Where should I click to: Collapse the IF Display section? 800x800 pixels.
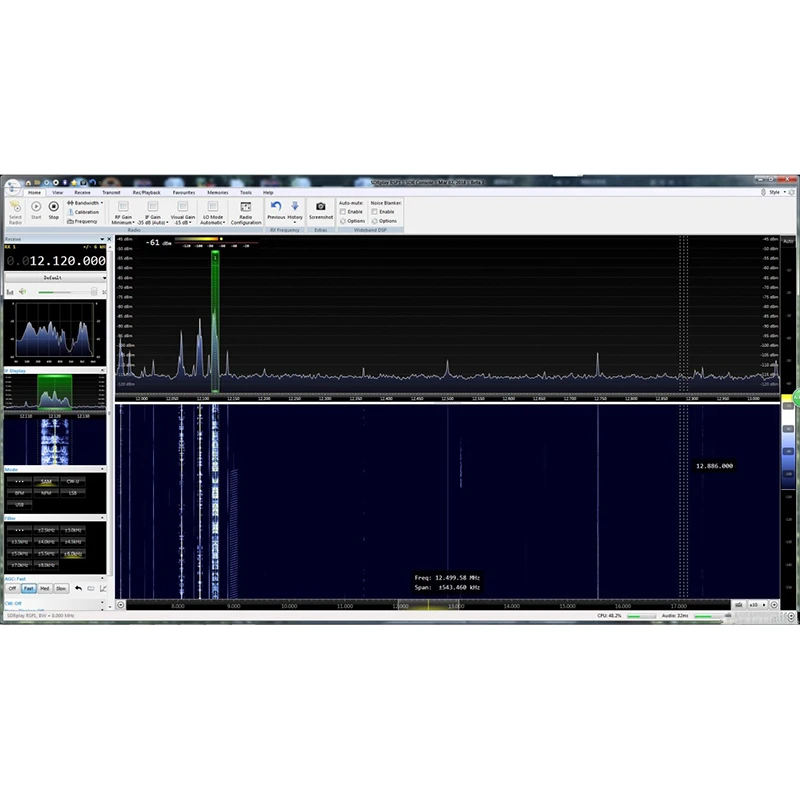[103, 370]
